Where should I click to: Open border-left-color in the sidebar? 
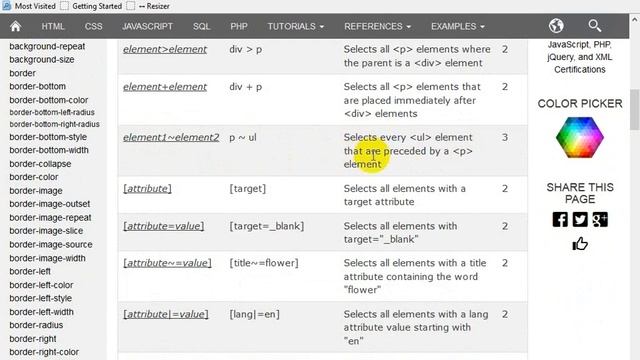[x=41, y=285]
